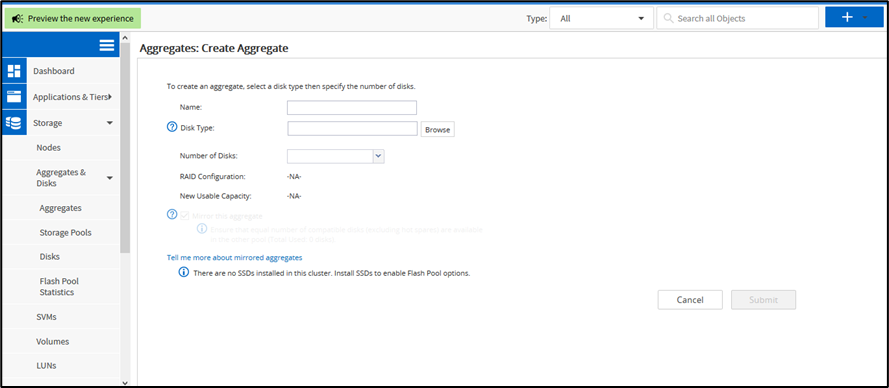889x388 pixels.
Task: Click the info icon next to SSD message
Action: tap(184, 273)
